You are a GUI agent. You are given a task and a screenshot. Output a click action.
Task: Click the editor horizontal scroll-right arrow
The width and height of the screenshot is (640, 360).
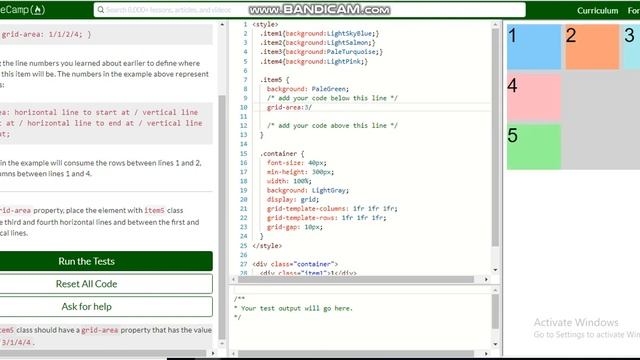tap(486, 280)
